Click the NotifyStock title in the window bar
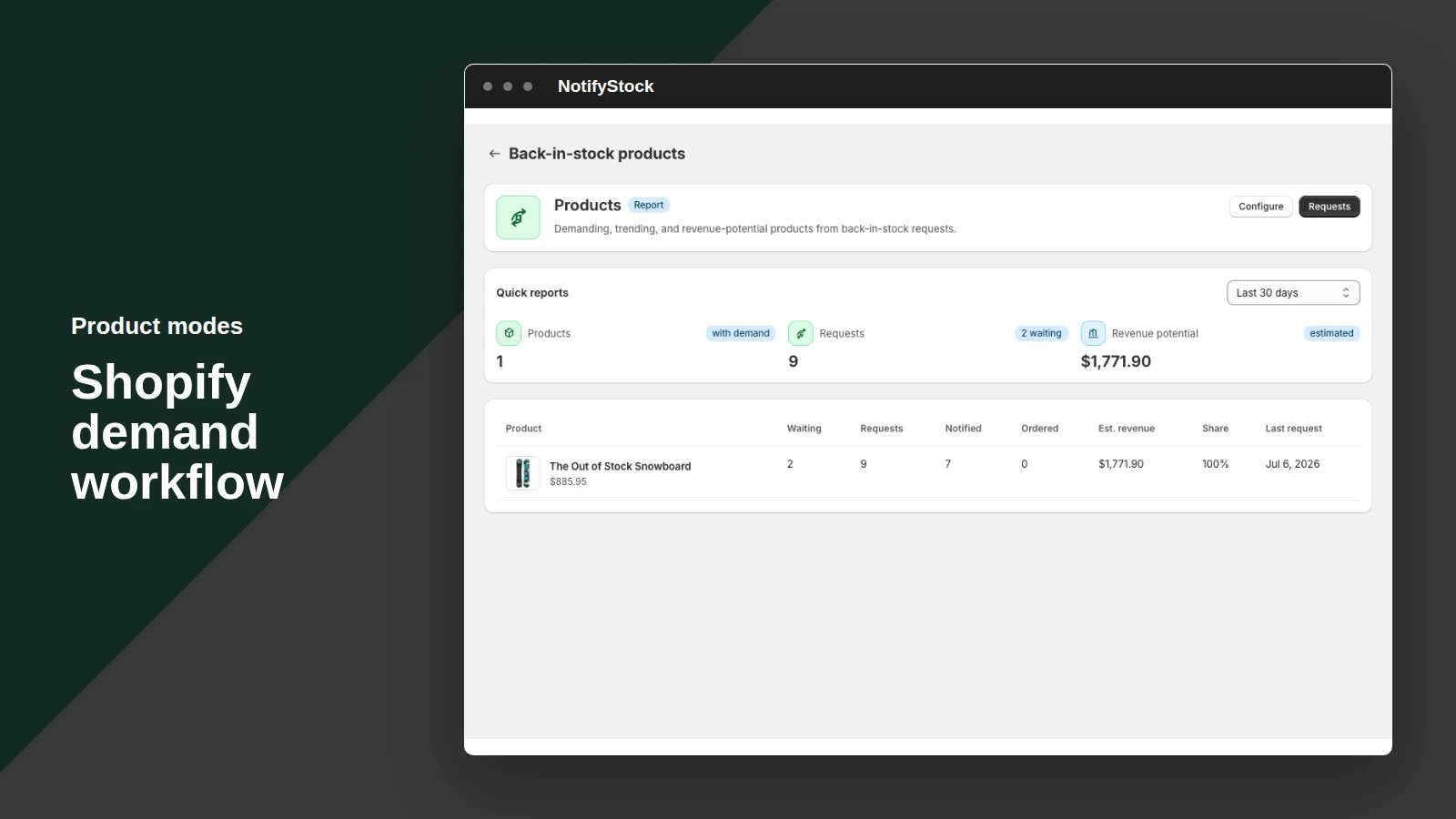This screenshot has width=1456, height=819. (605, 86)
